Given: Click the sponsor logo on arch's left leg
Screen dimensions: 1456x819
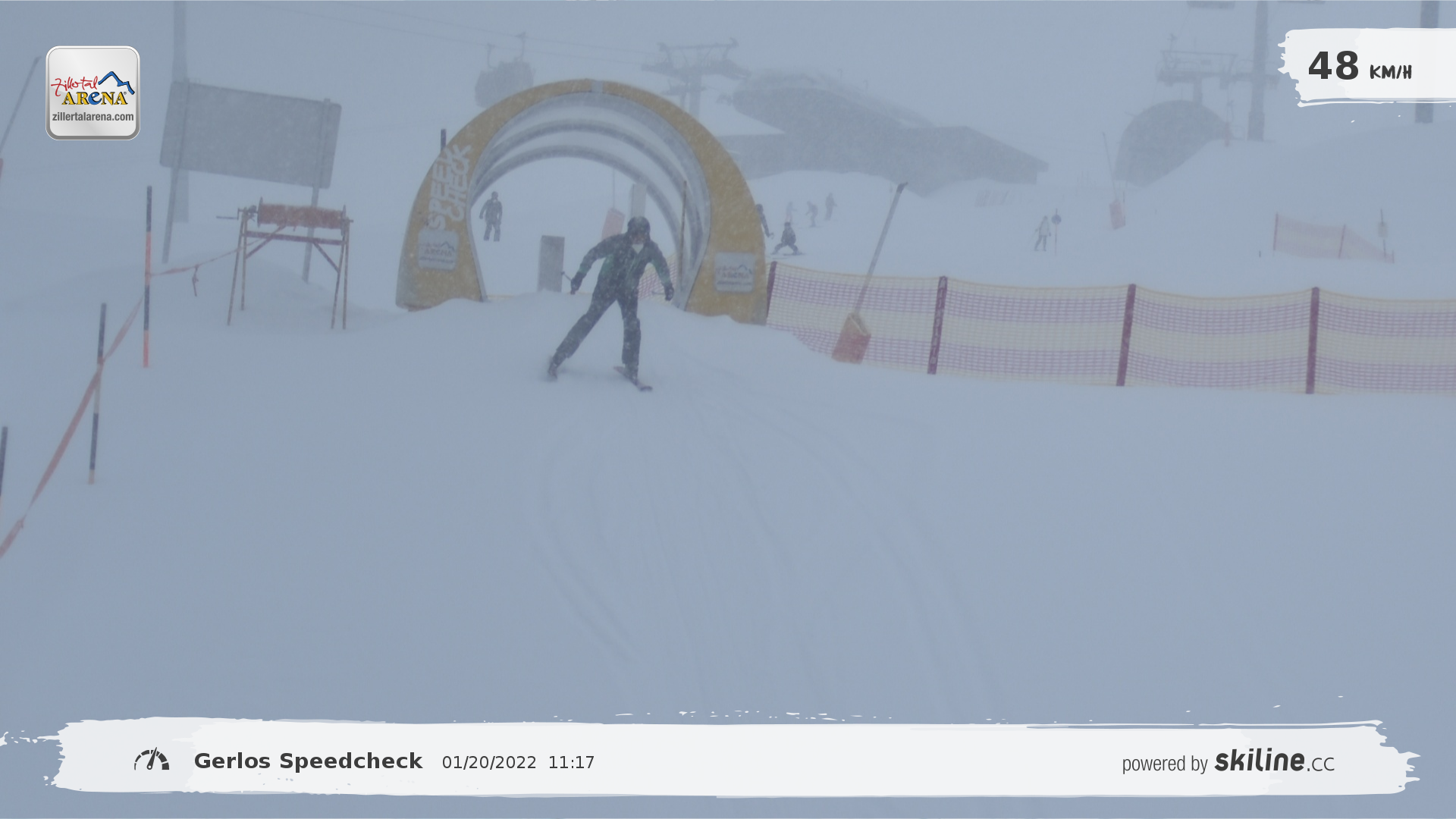Looking at the screenshot, I should pyautogui.click(x=438, y=249).
